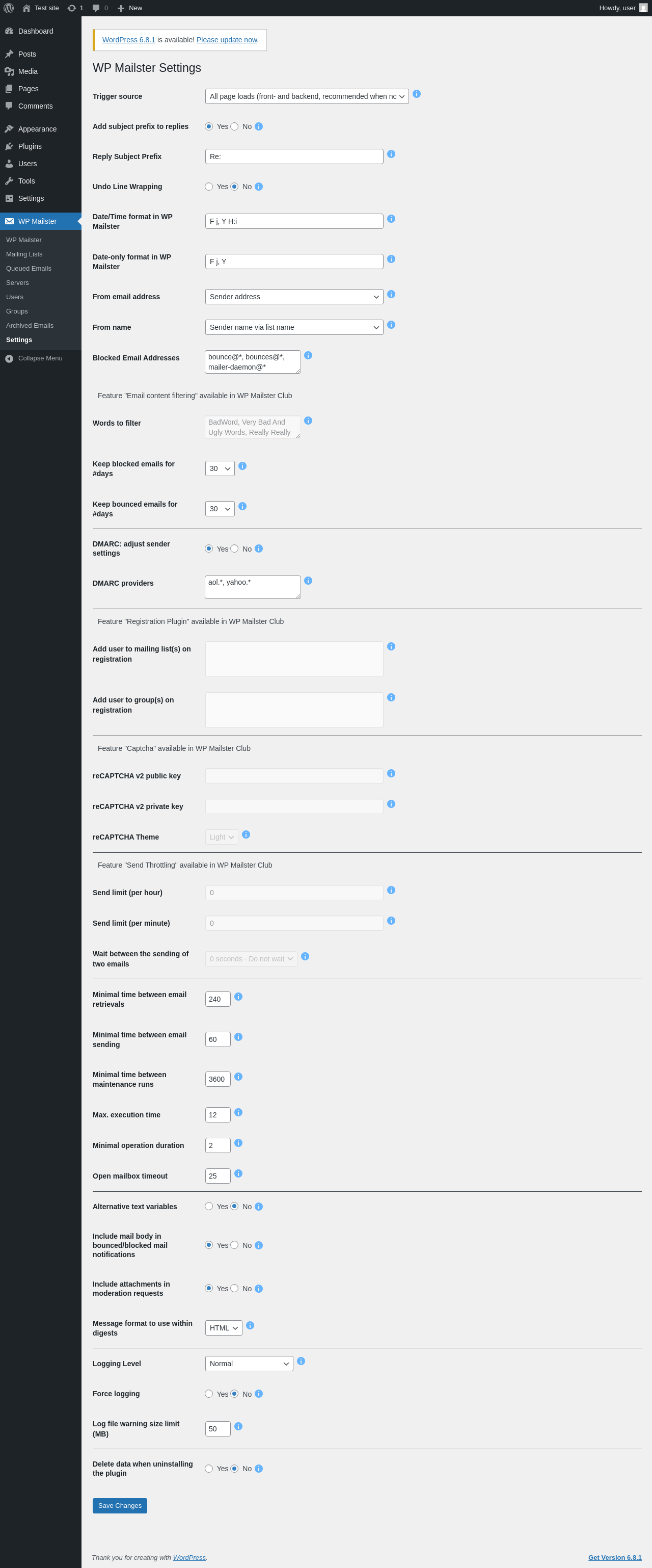Click info icon beside Blocked Email Addresses
Image resolution: width=652 pixels, height=1568 pixels.
(x=308, y=355)
